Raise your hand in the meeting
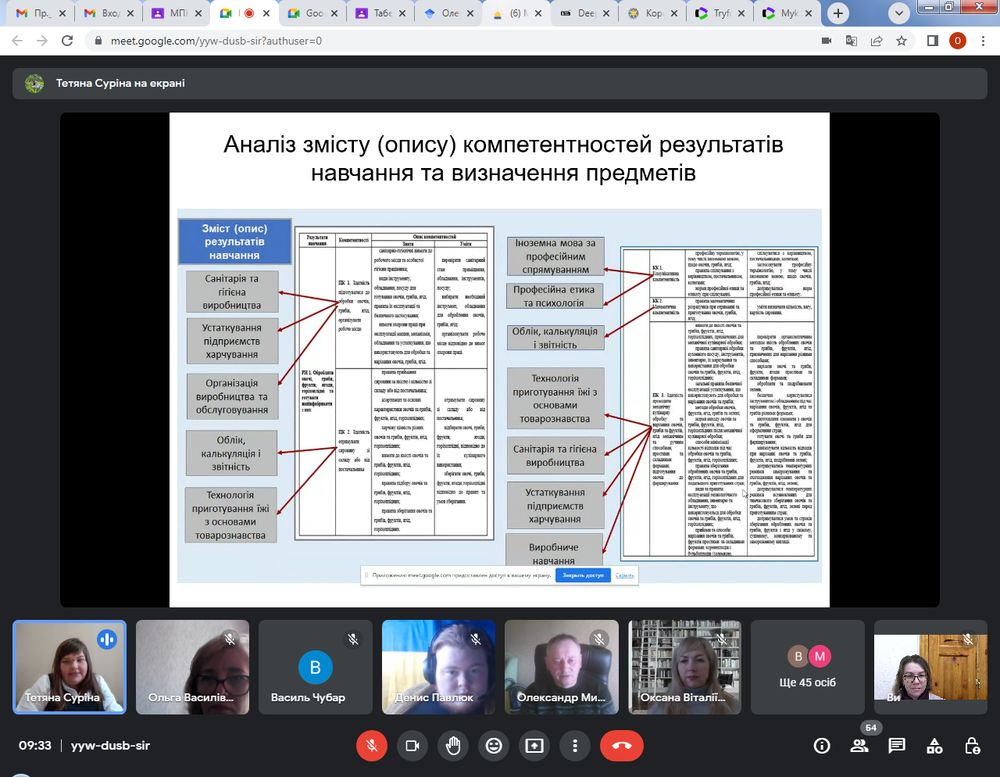Image resolution: width=1000 pixels, height=777 pixels. click(452, 746)
